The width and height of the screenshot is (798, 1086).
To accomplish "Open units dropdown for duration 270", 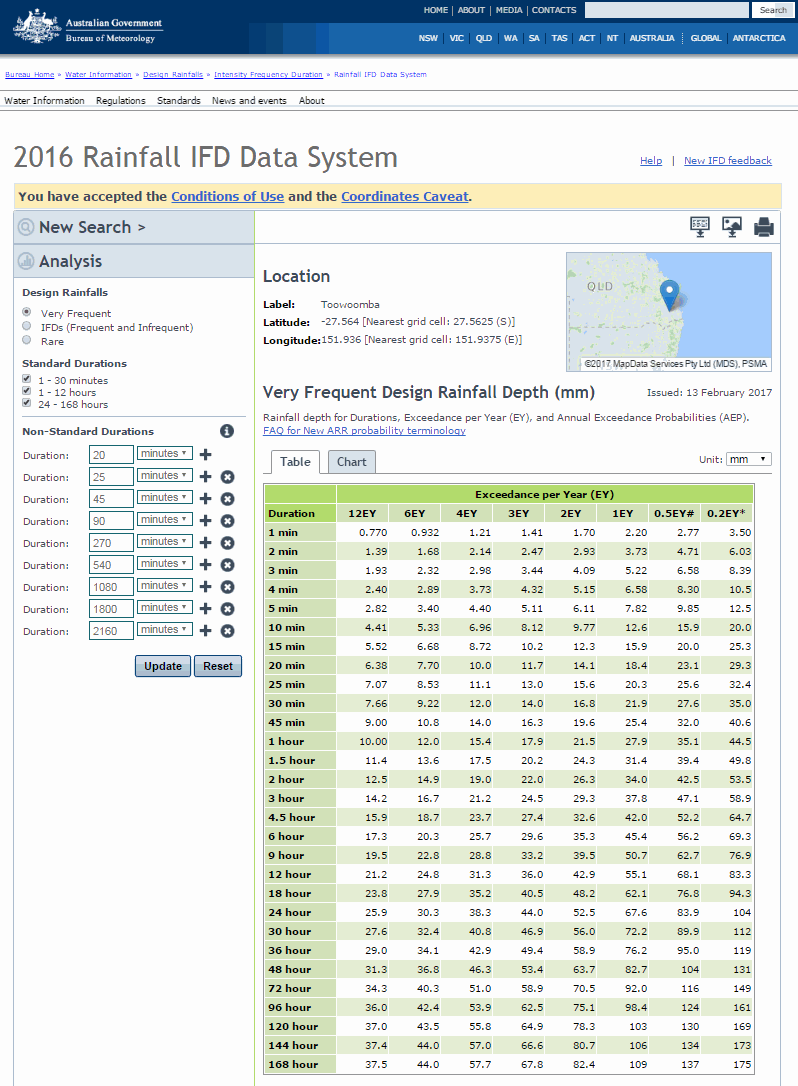I will [x=164, y=542].
